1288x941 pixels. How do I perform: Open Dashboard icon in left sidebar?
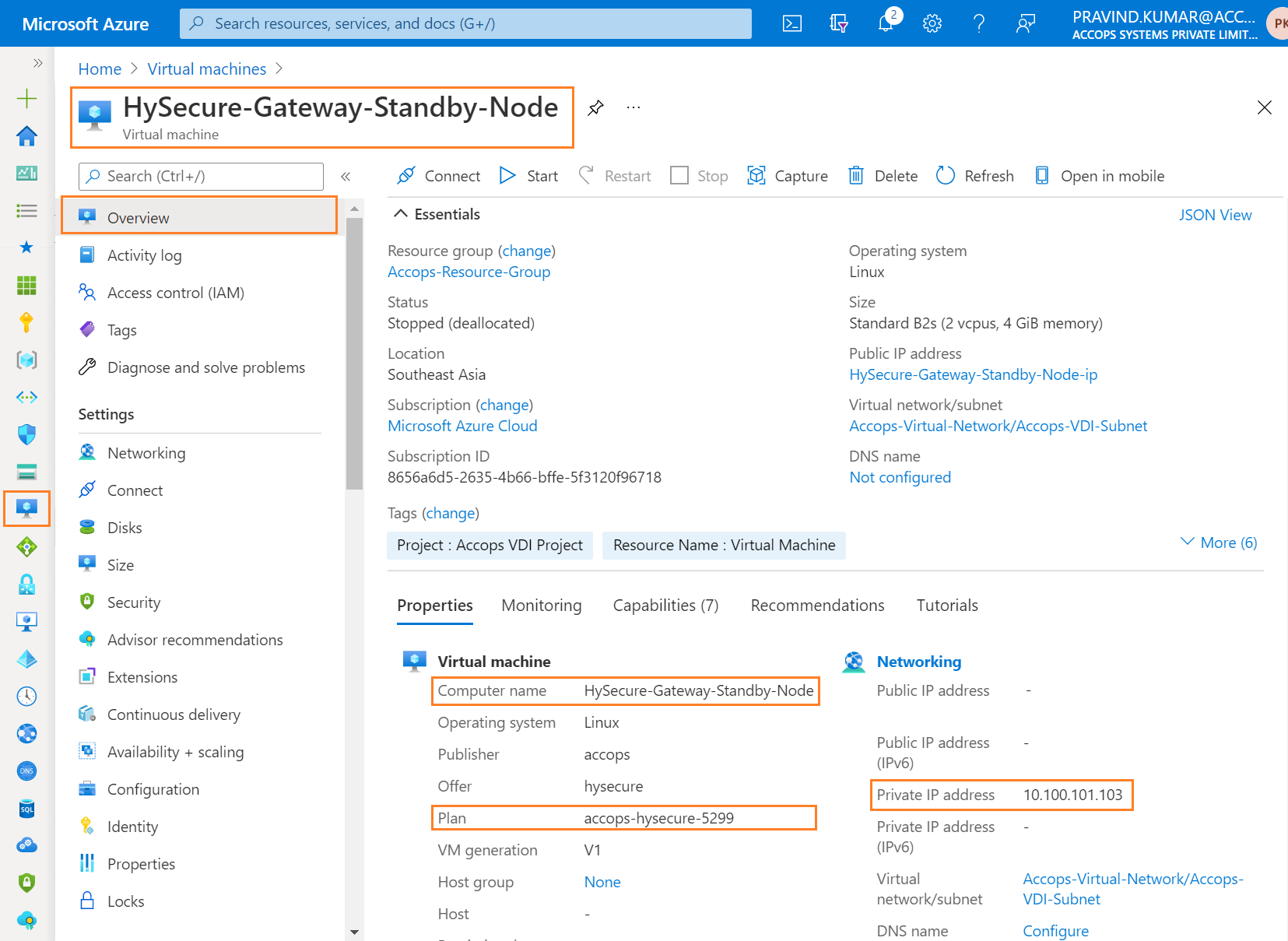[26, 173]
